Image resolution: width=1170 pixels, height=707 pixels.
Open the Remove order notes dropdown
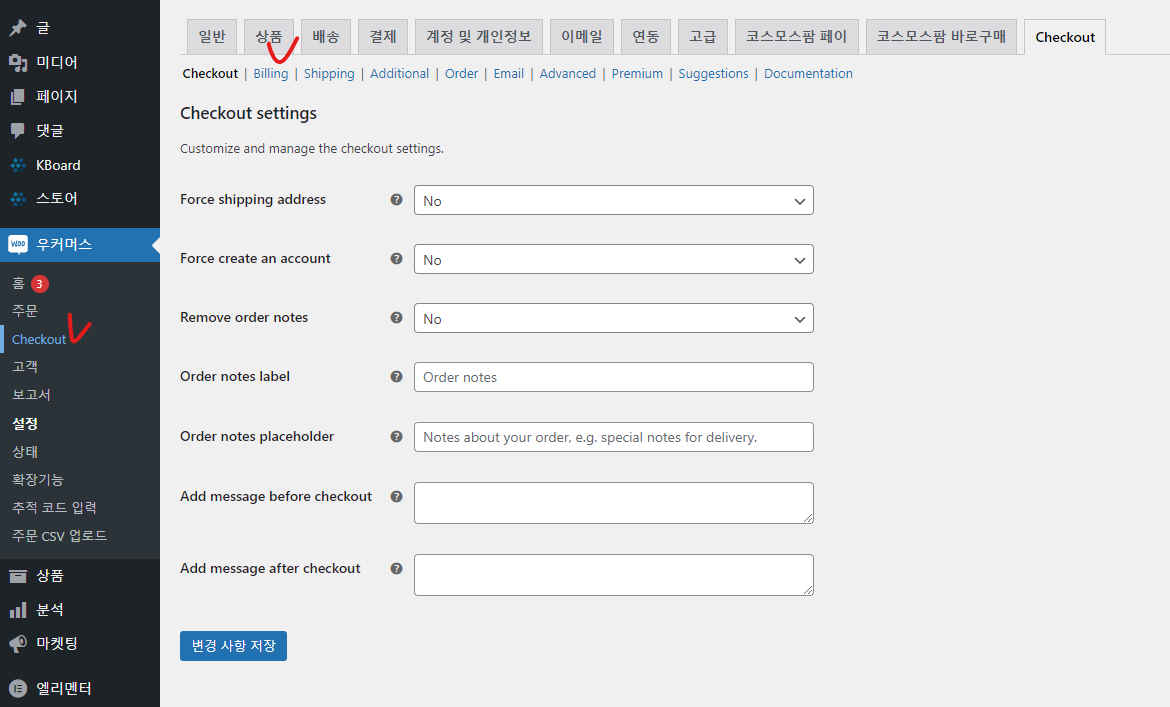[613, 318]
